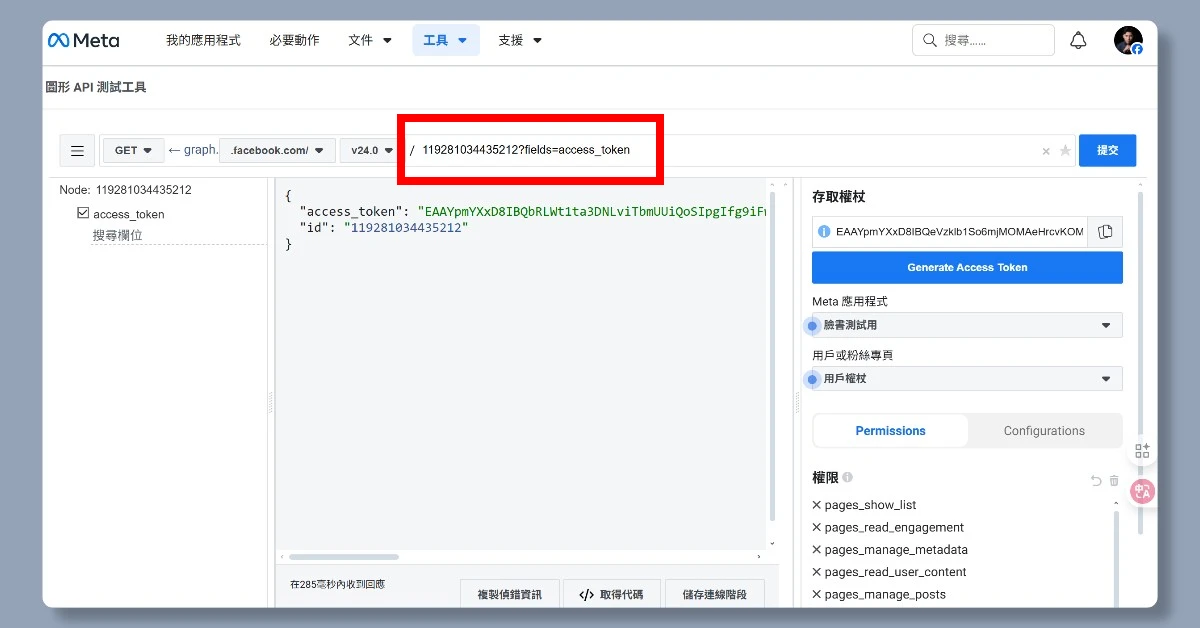Screen dimensions: 1200x628
Task: Open the pink translate floating icon
Action: click(x=1142, y=491)
